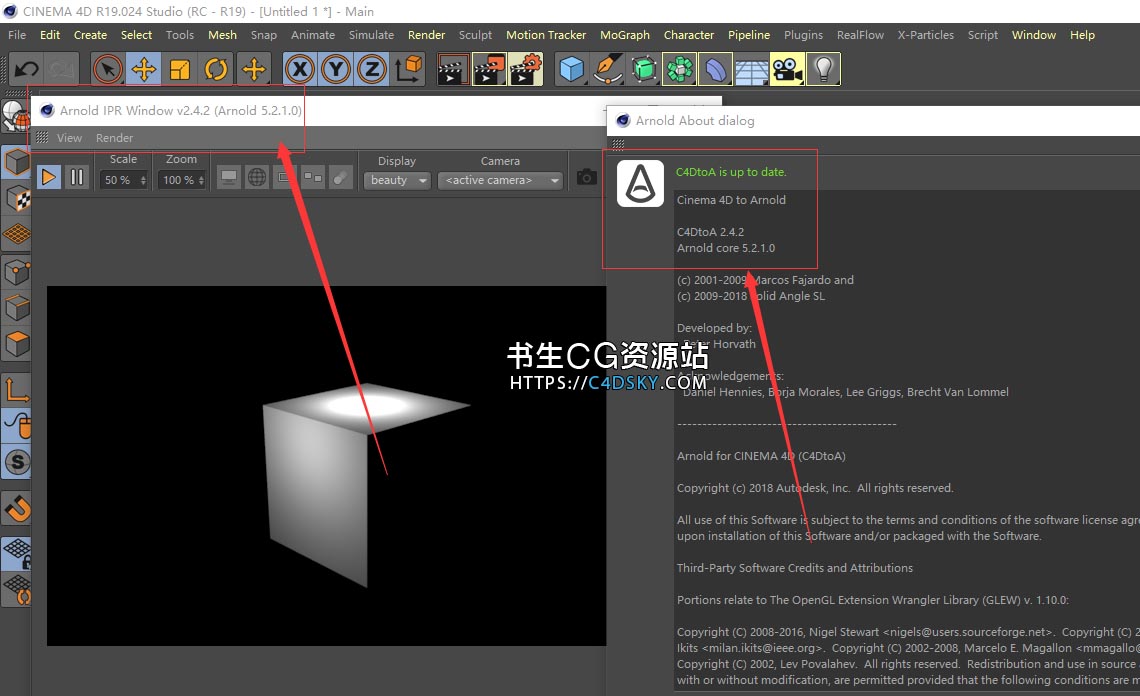
Task: Open the X-Particles menu
Action: pyautogui.click(x=926, y=35)
